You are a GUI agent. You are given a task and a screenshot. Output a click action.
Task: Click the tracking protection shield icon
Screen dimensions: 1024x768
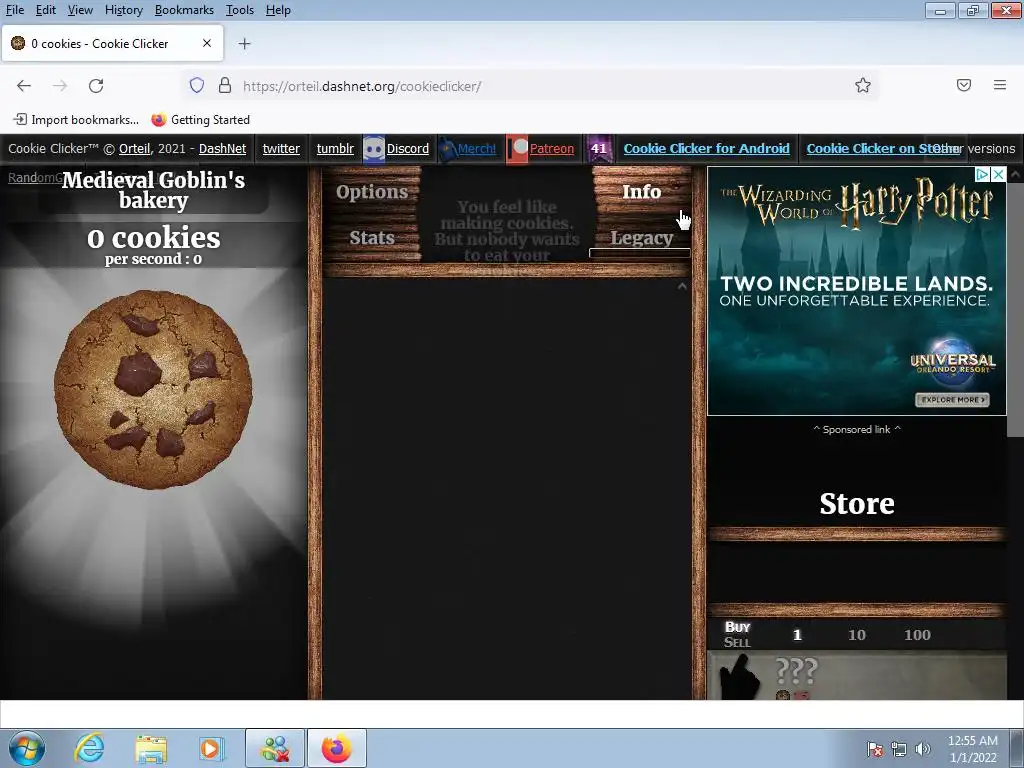pyautogui.click(x=197, y=86)
